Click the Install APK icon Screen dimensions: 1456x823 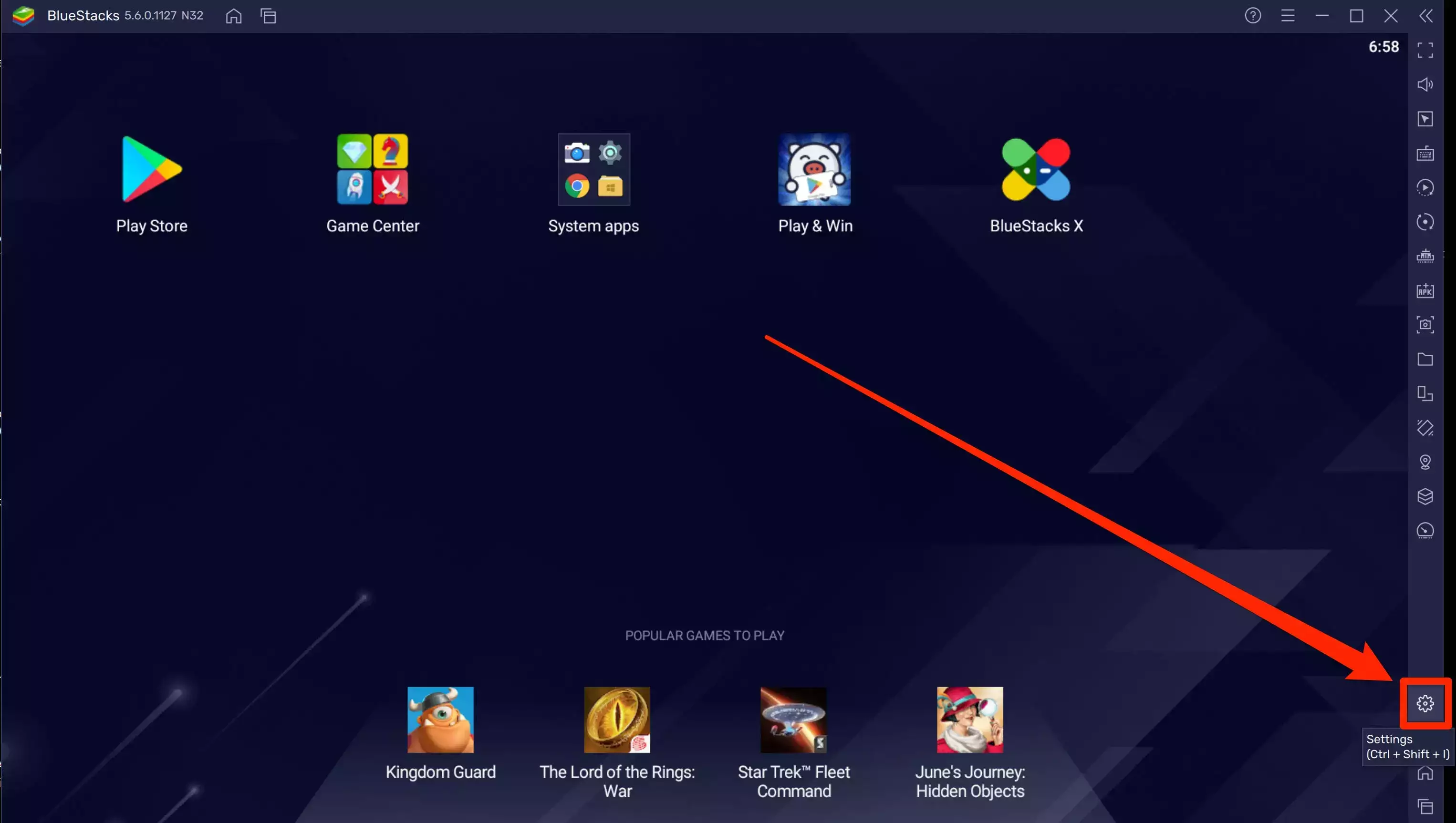(x=1425, y=291)
